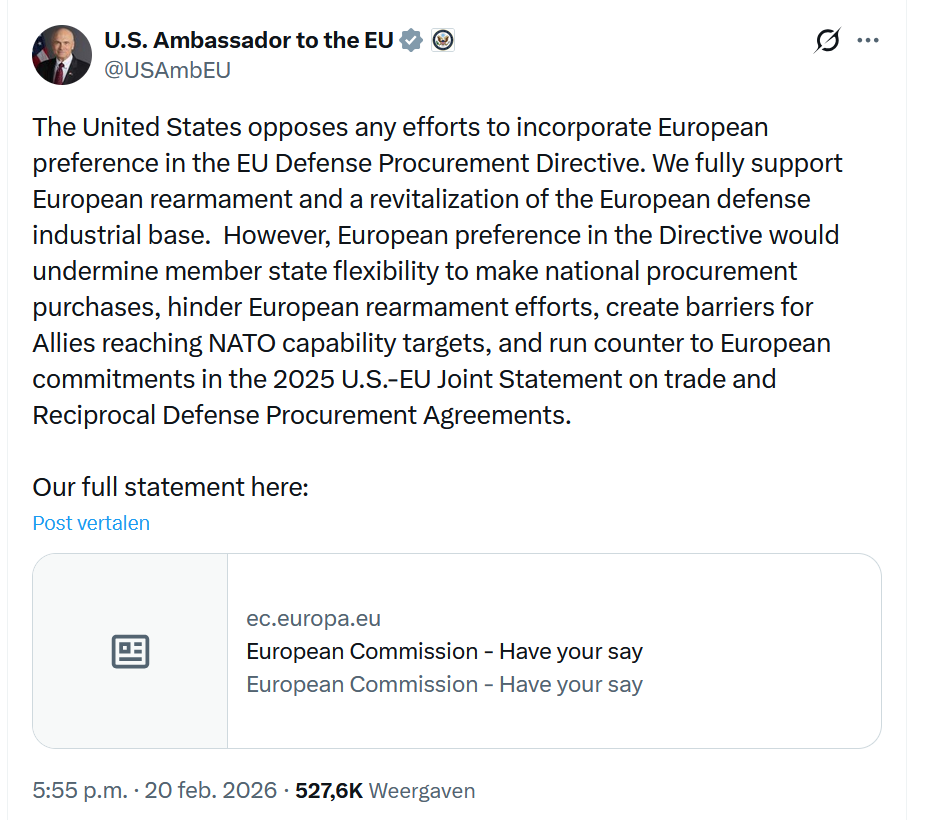Image resolution: width=931 pixels, height=820 pixels.
Task: Click the gray card description line
Action: (x=444, y=685)
